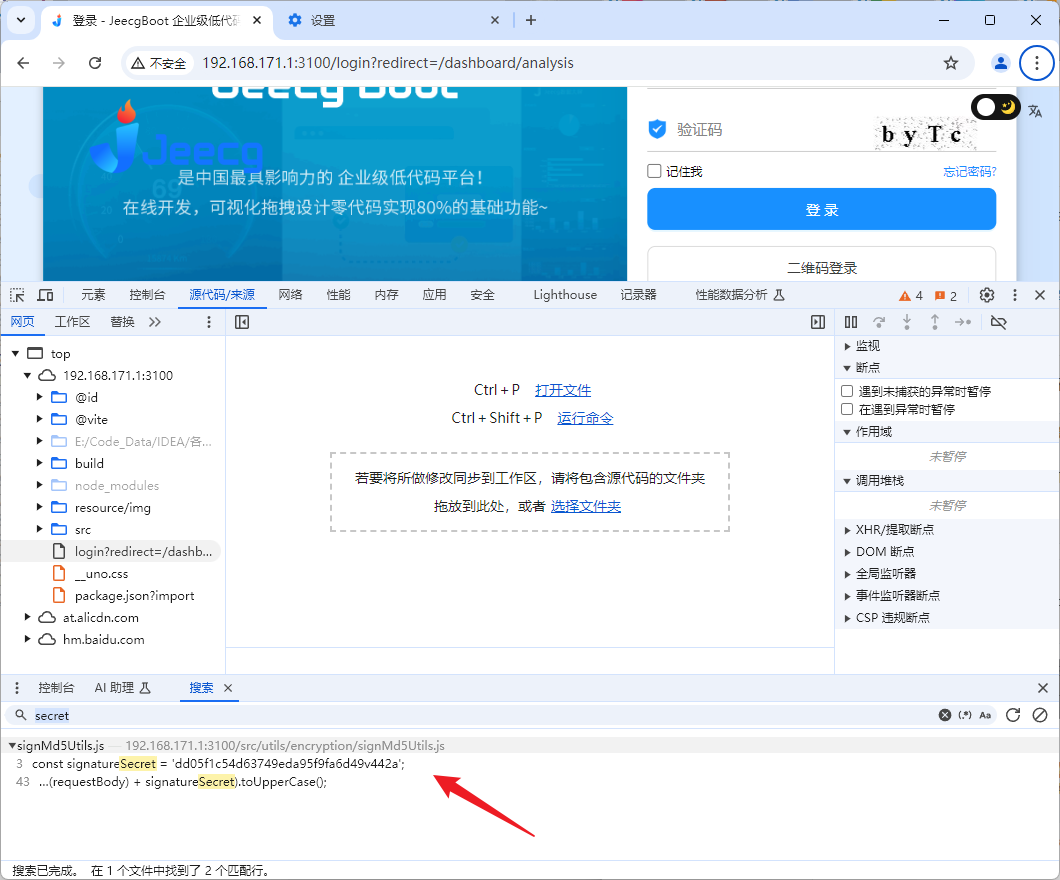Open a new browser tab

pos(531,20)
